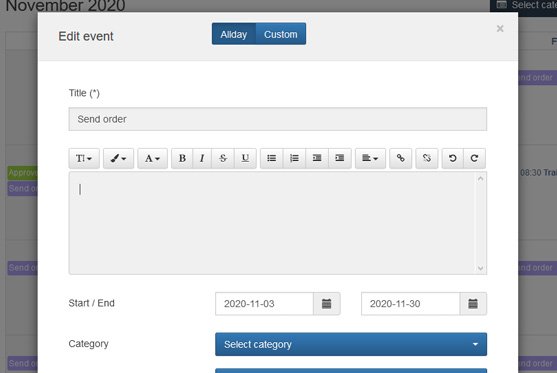Click the insert link icon
557x373 pixels.
point(401,158)
